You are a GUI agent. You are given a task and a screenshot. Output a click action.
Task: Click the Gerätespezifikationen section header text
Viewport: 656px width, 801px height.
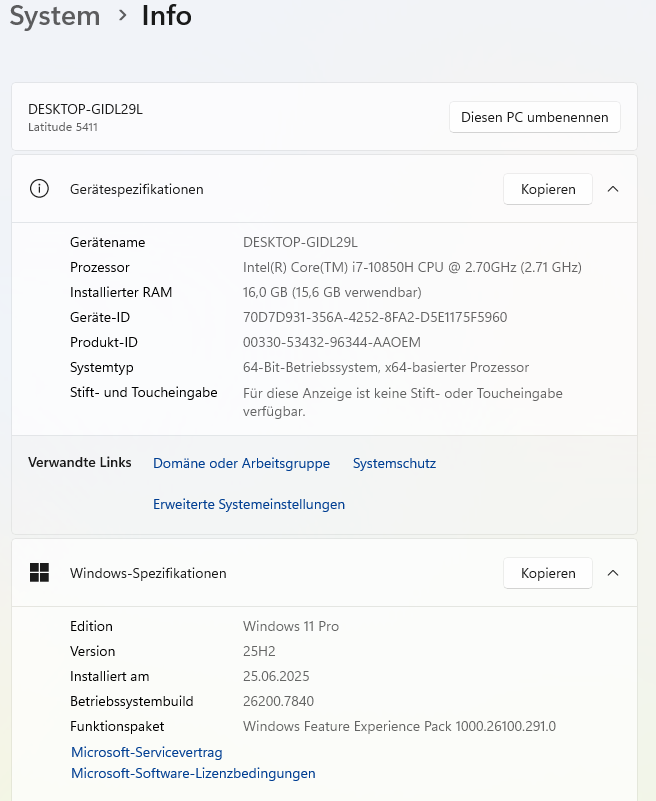[x=136, y=190]
